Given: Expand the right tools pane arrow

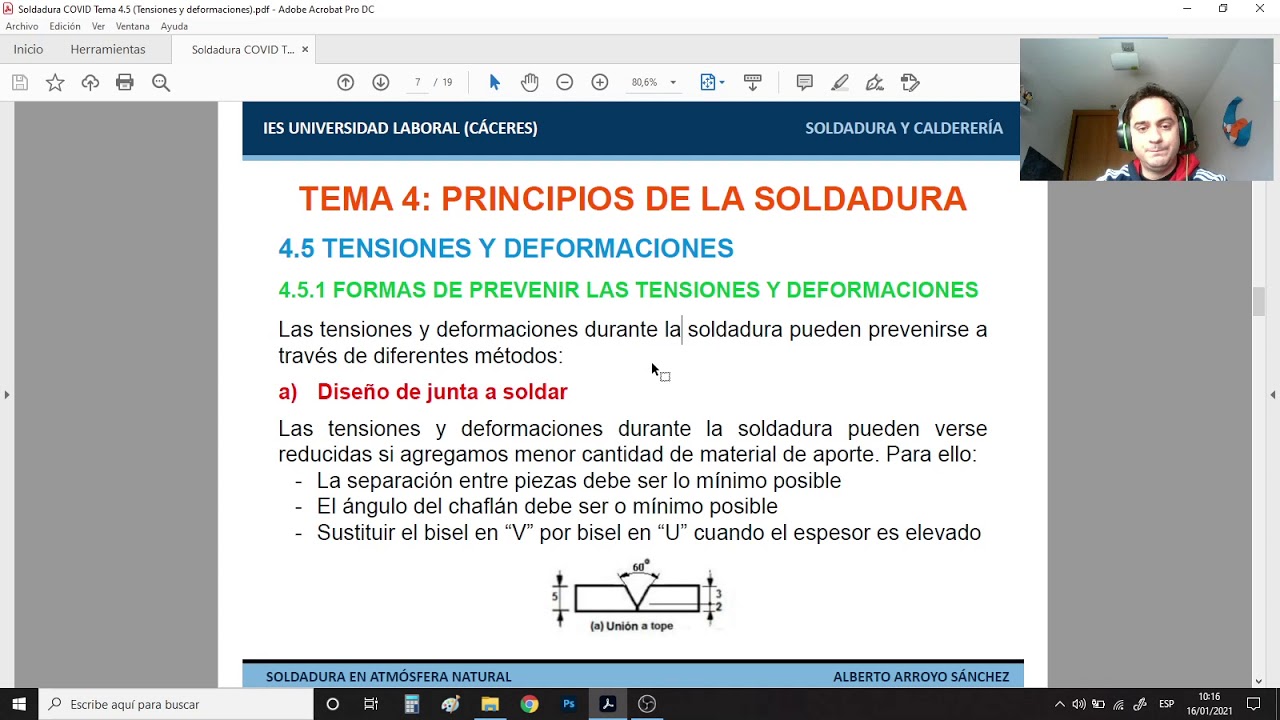Looking at the screenshot, I should pos(1273,395).
